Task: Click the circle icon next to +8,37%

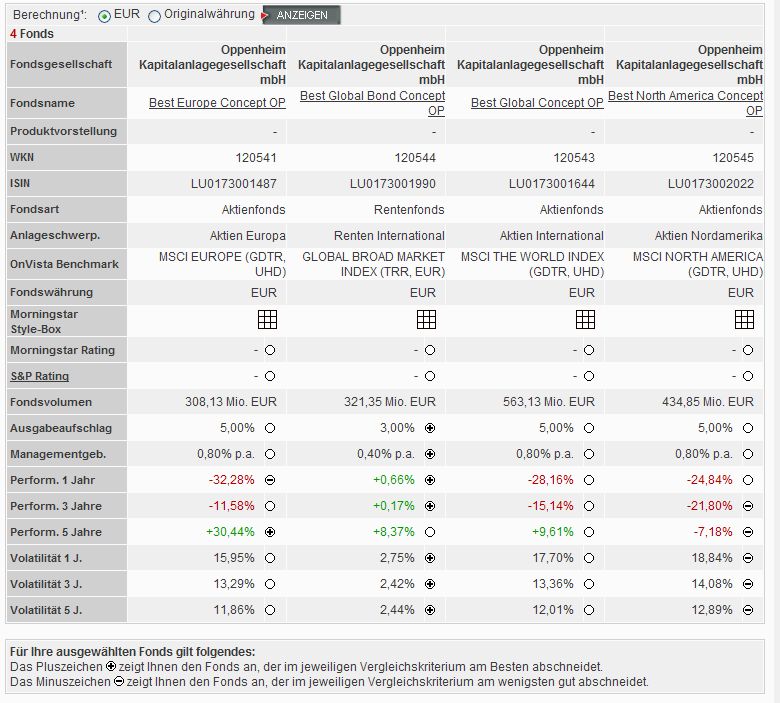Action: 430,532
